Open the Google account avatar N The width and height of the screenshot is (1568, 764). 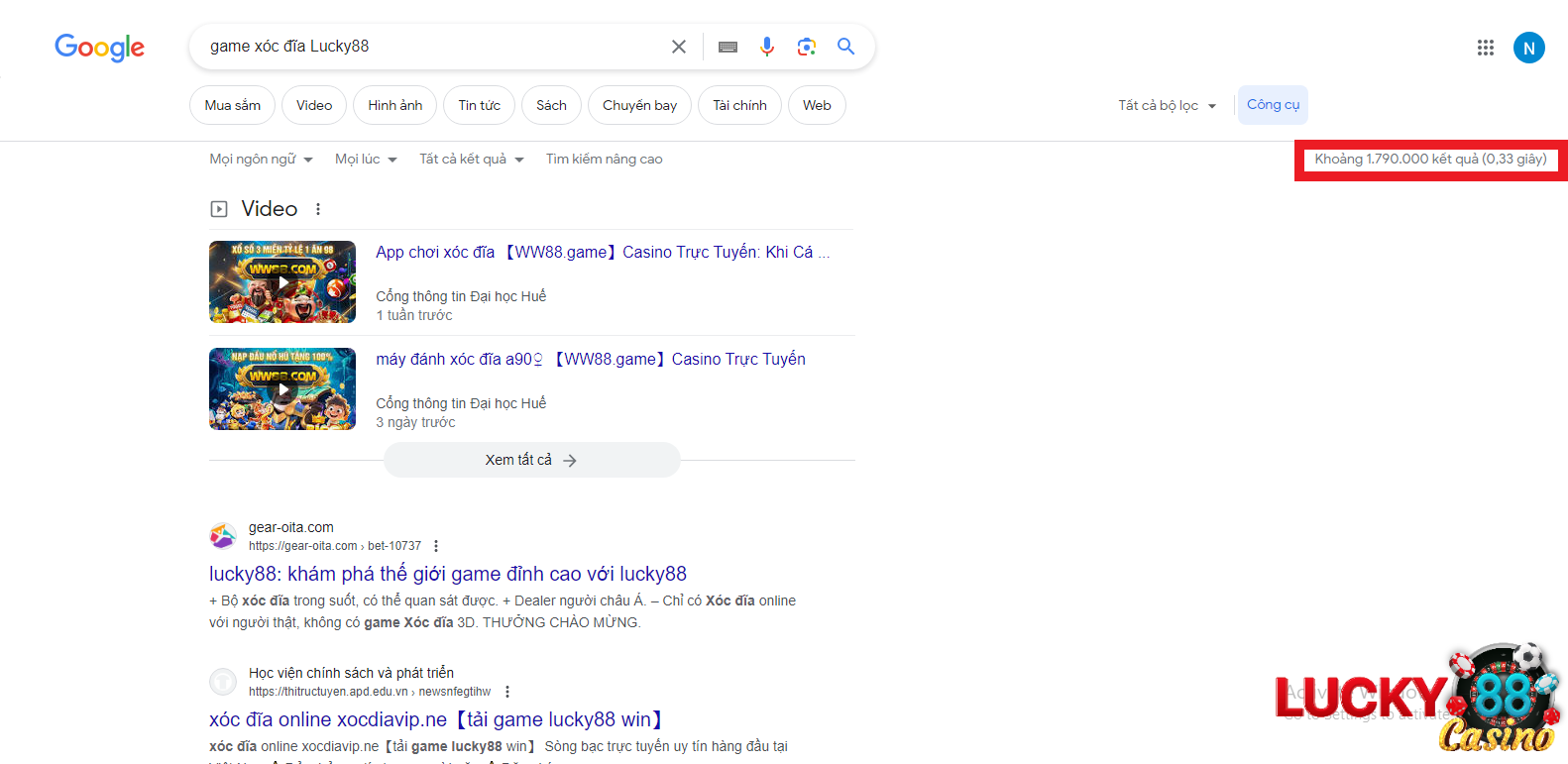pyautogui.click(x=1528, y=48)
